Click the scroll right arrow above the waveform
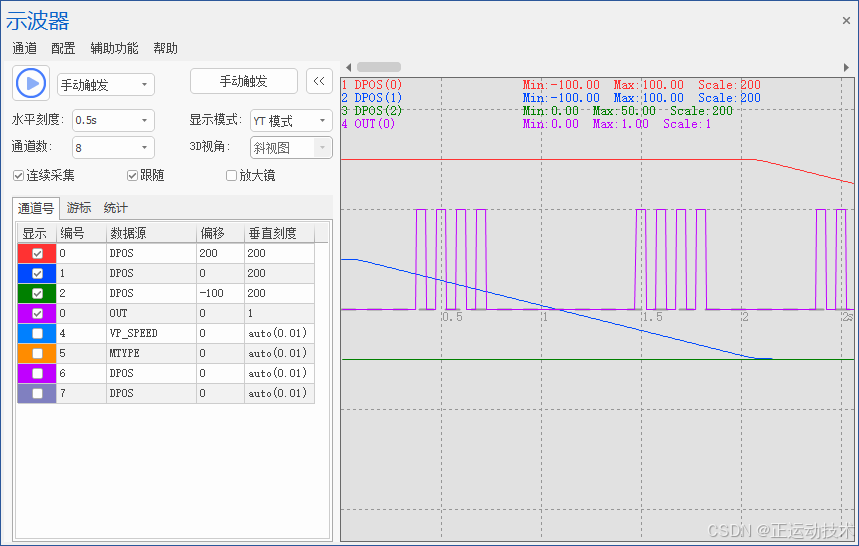Image resolution: width=859 pixels, height=546 pixels. (846, 67)
